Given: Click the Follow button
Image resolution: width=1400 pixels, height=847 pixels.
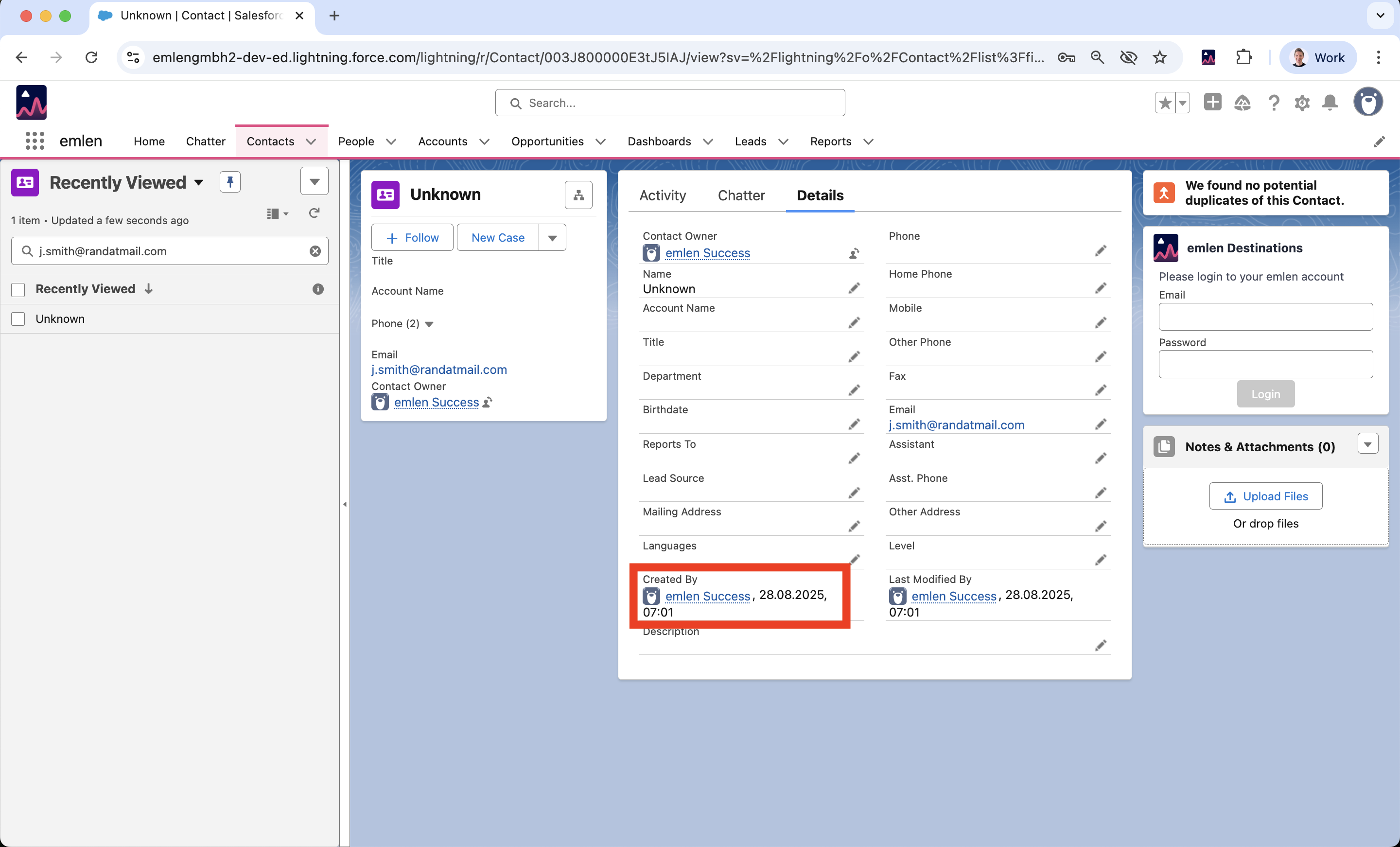Looking at the screenshot, I should pyautogui.click(x=413, y=238).
